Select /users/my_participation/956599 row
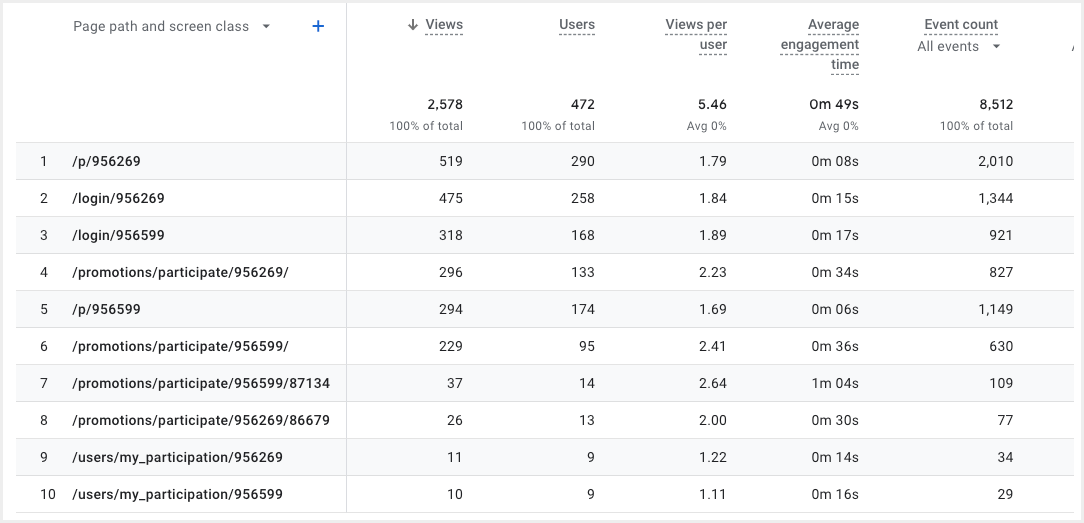The width and height of the screenshot is (1084, 523). pos(177,494)
